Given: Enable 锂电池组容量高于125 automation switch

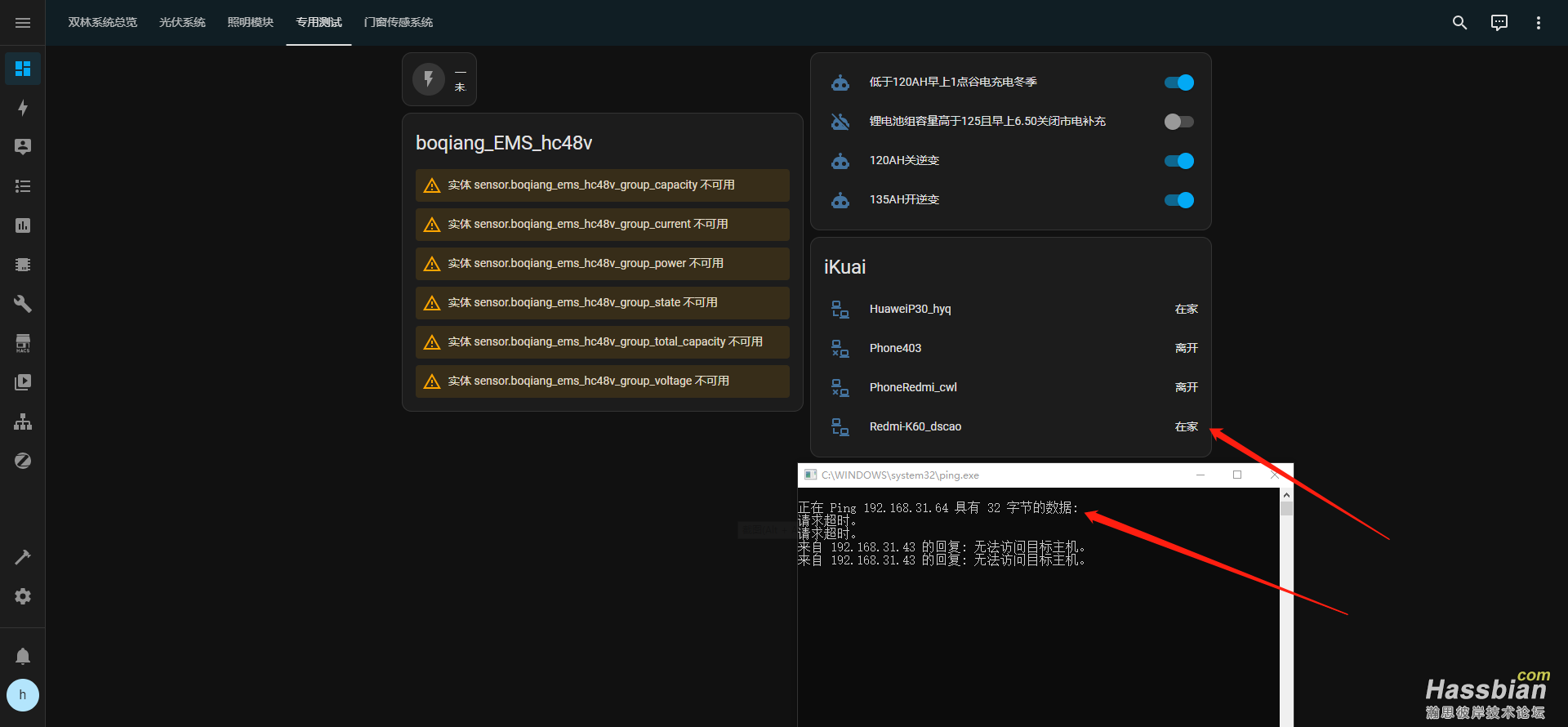Looking at the screenshot, I should [x=1179, y=122].
